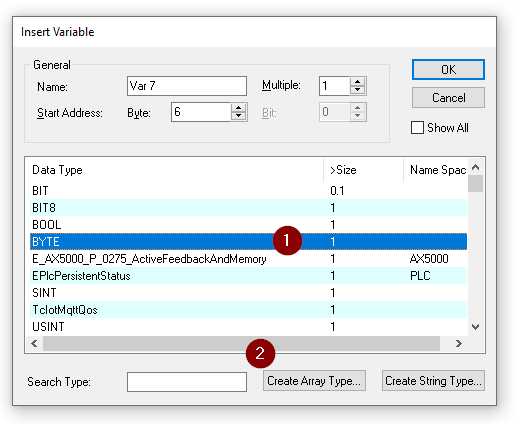The height and width of the screenshot is (424, 525).
Task: Open the Create String Type dialog
Action: point(433,381)
